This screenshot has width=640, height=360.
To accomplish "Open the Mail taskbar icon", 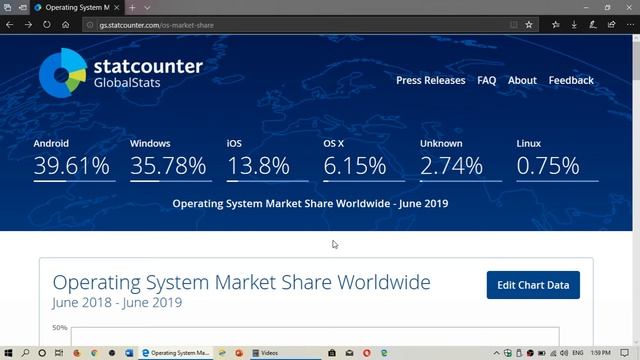I will click(349, 353).
